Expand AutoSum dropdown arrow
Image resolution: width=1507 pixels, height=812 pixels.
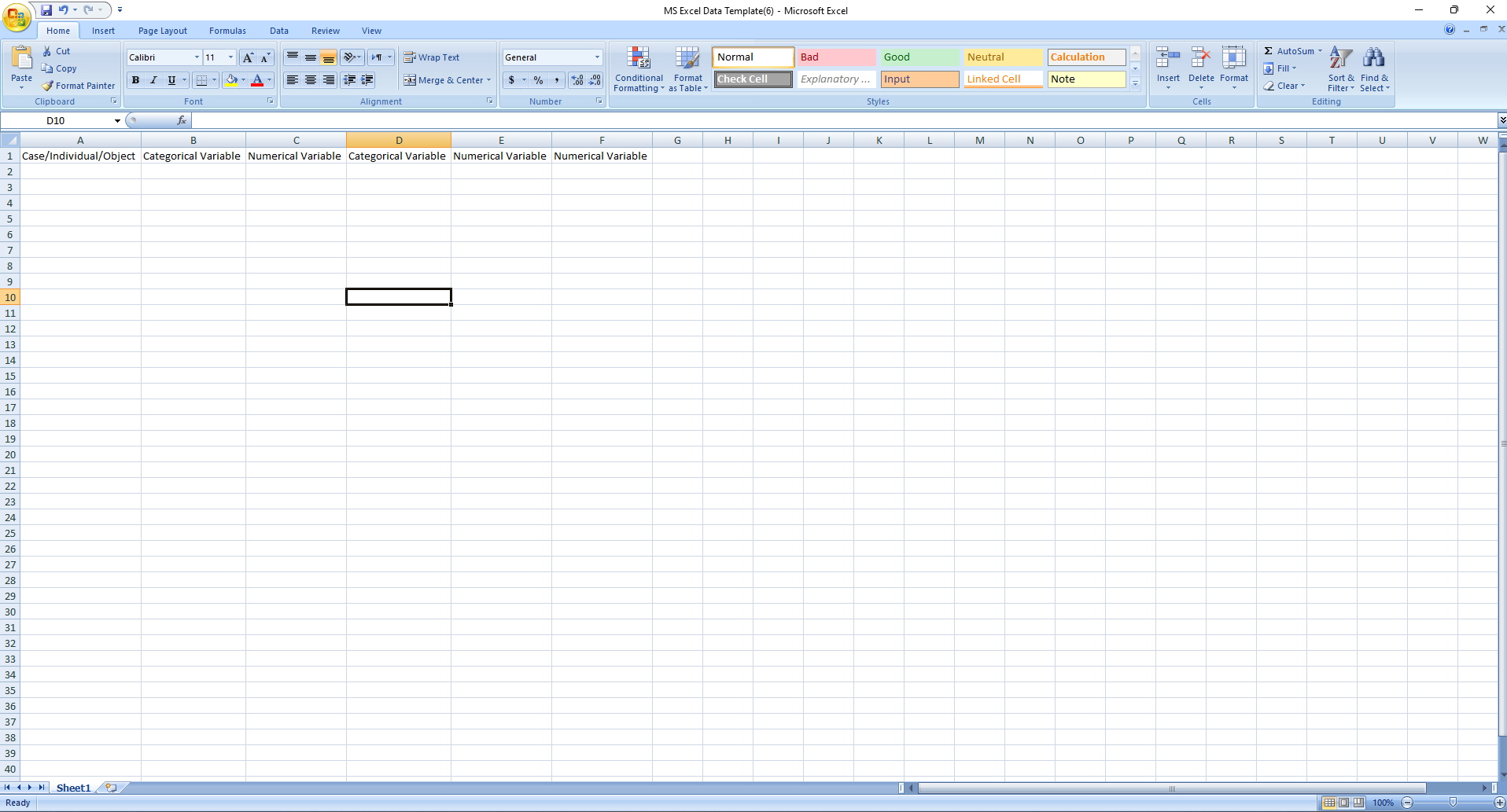tap(1320, 51)
